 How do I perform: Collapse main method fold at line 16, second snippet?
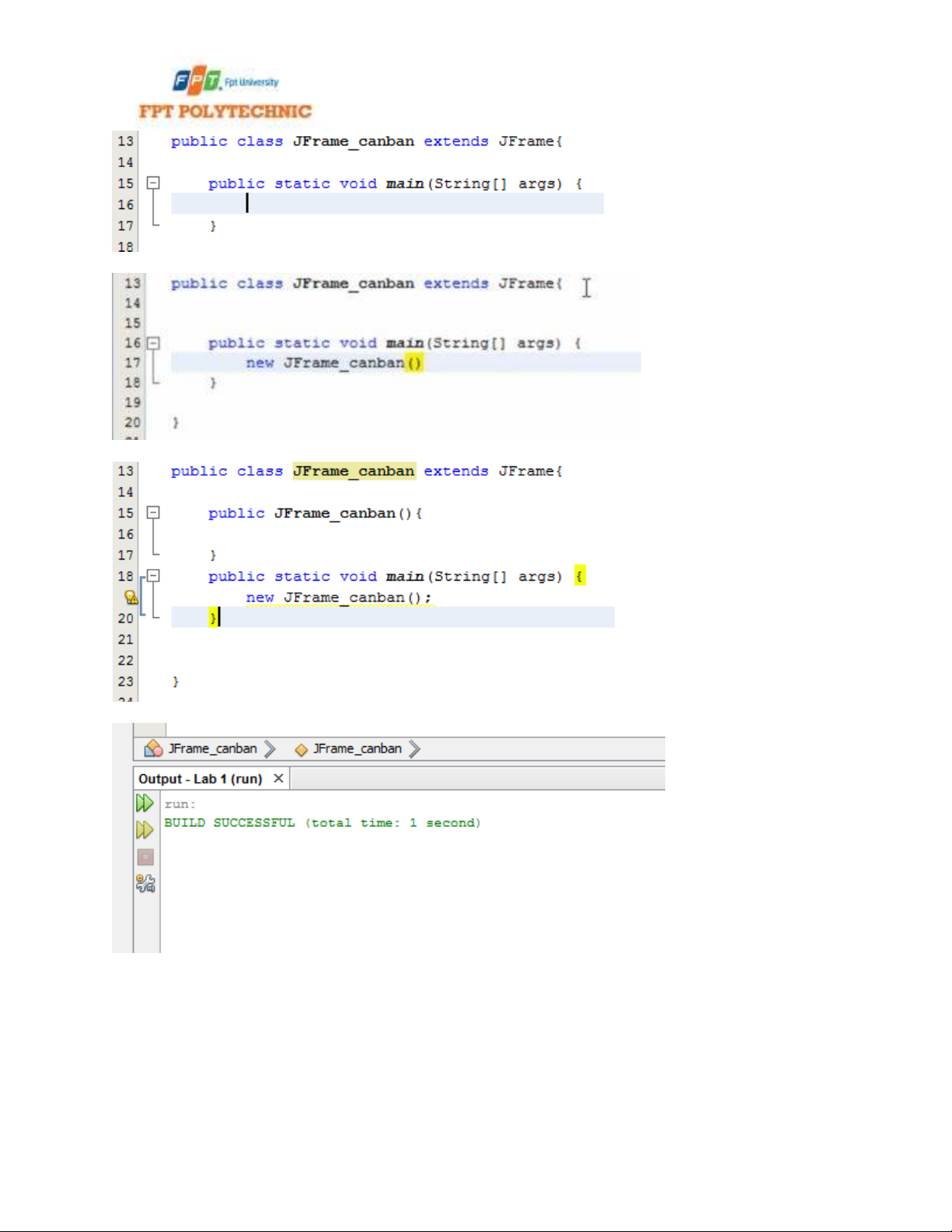(154, 343)
